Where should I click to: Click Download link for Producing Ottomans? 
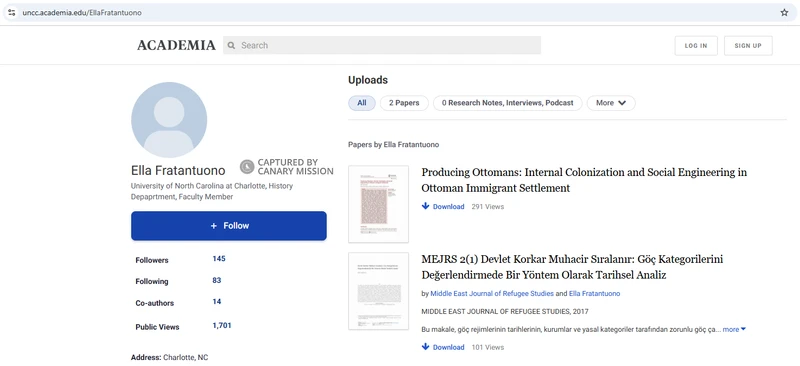[448, 207]
